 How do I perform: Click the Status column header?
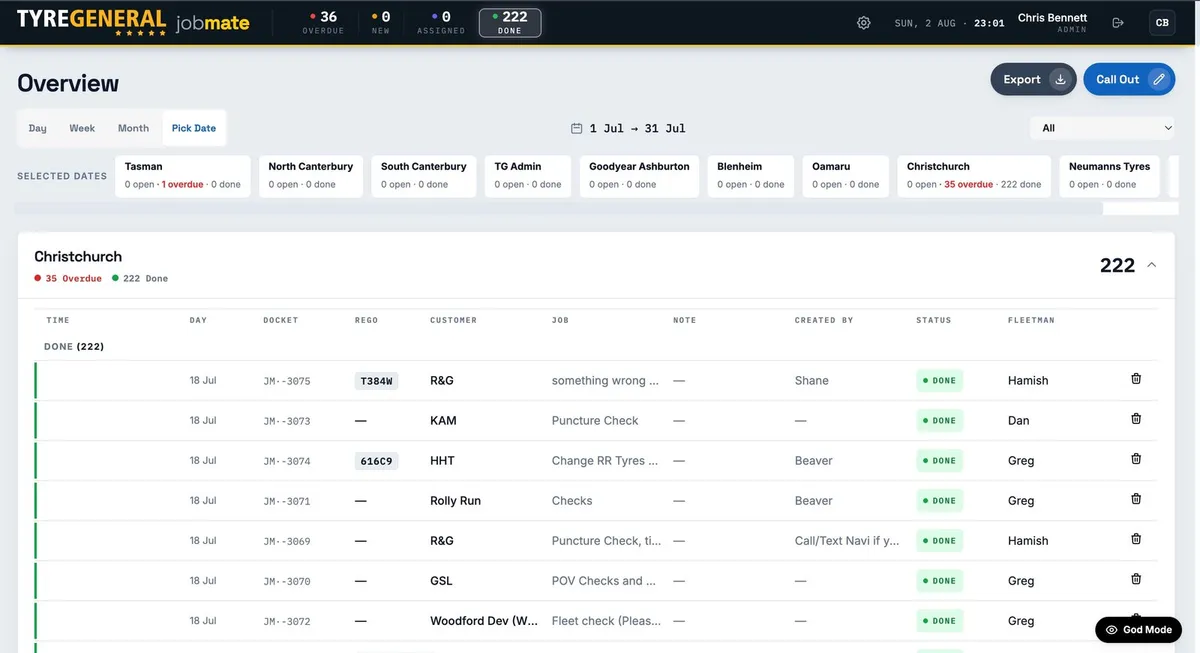pos(933,320)
